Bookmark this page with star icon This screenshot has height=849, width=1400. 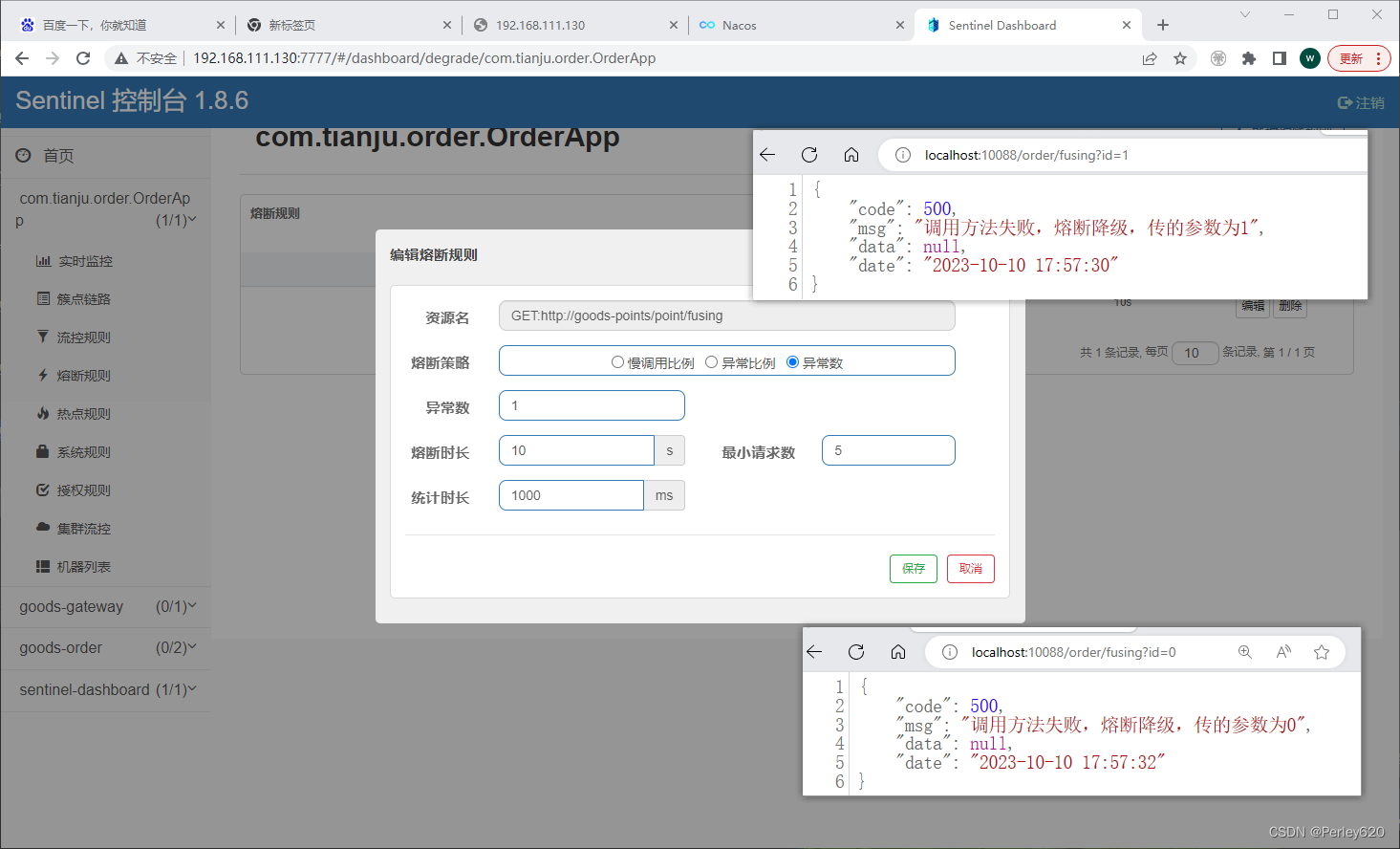1180,58
